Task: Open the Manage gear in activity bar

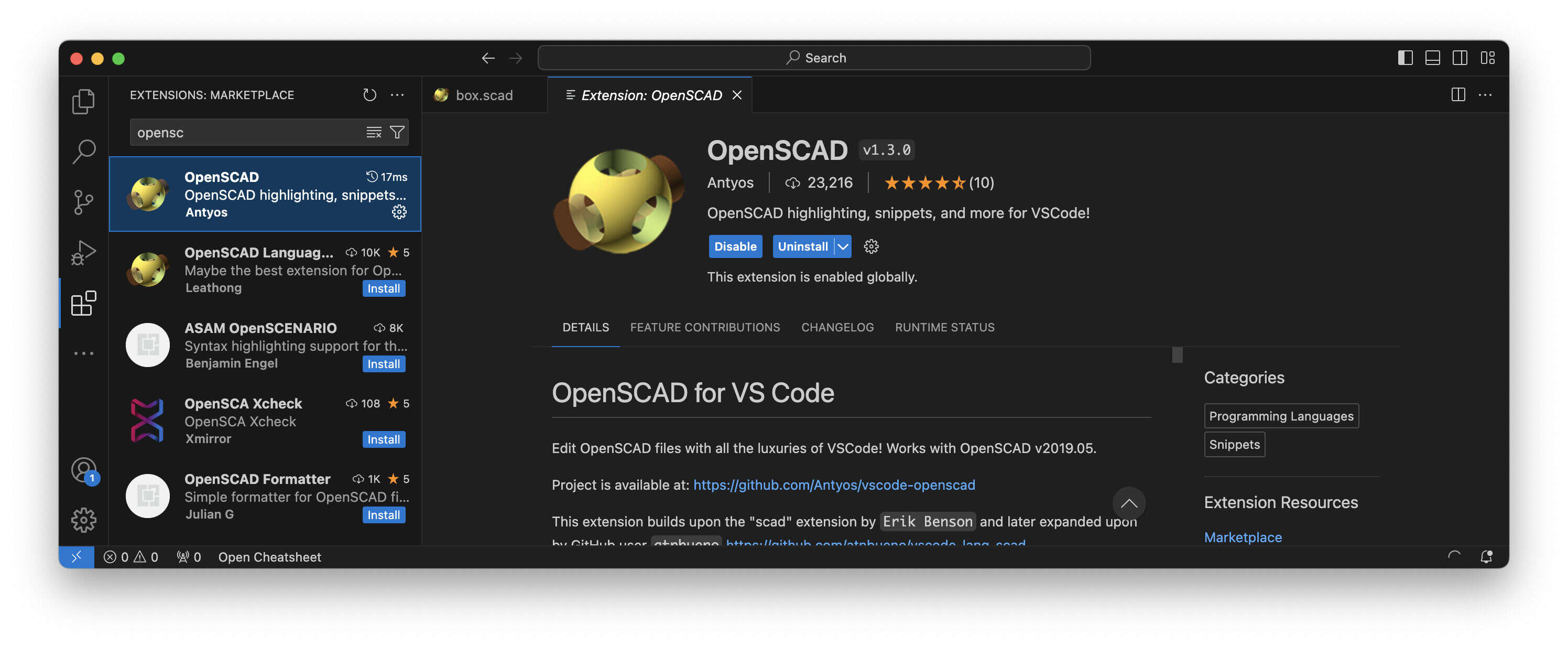Action: (83, 520)
